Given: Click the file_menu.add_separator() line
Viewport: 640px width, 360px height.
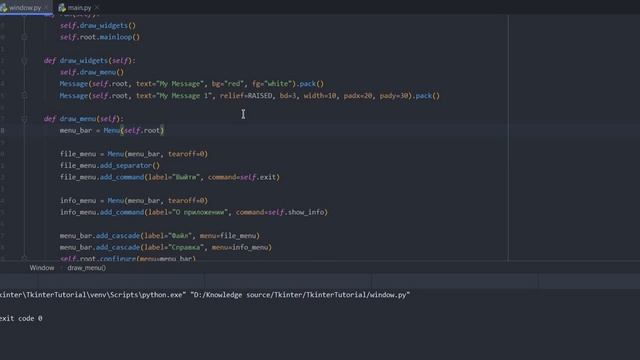Looking at the screenshot, I should coord(110,166).
